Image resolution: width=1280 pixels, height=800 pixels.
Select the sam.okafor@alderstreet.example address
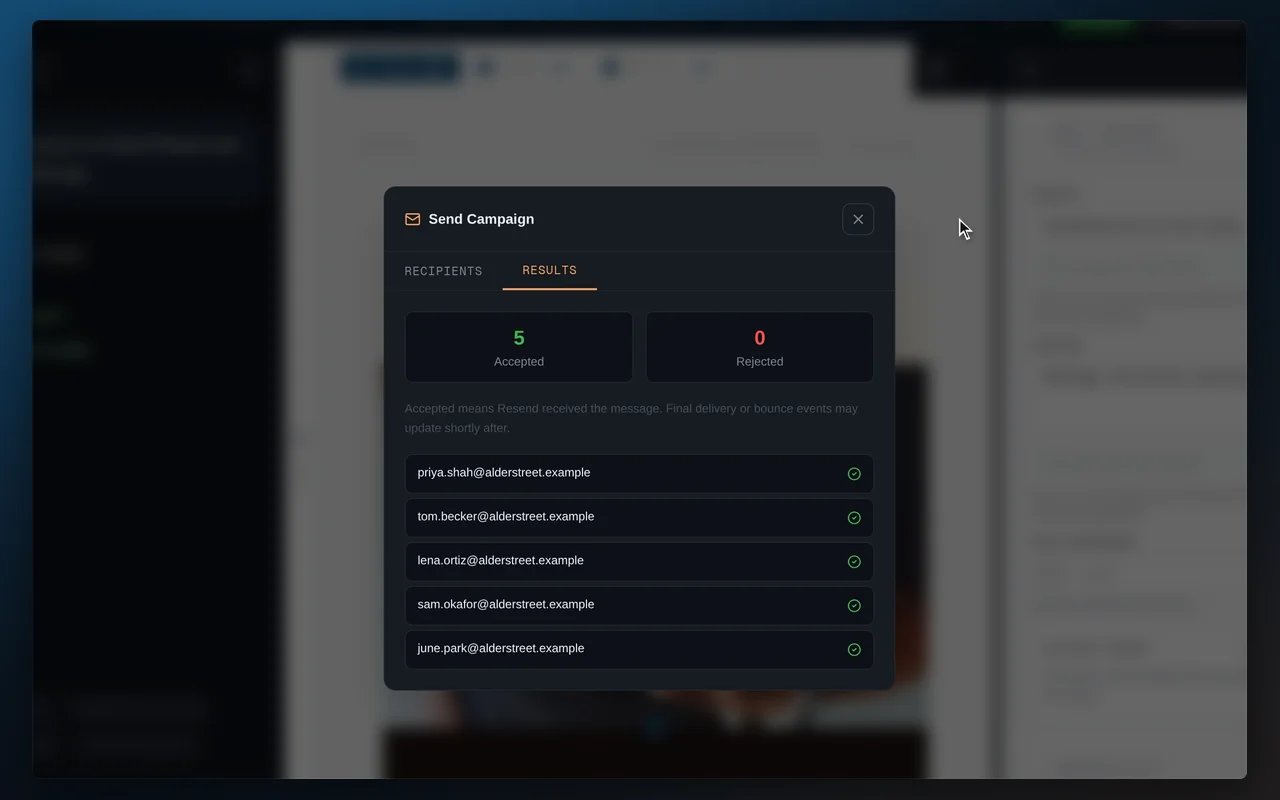pos(506,604)
